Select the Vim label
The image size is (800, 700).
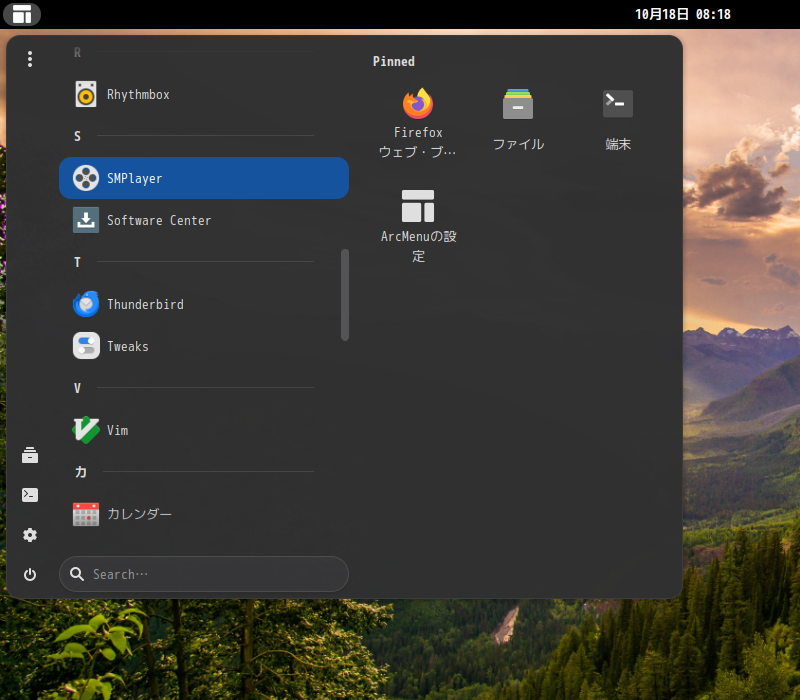point(118,431)
